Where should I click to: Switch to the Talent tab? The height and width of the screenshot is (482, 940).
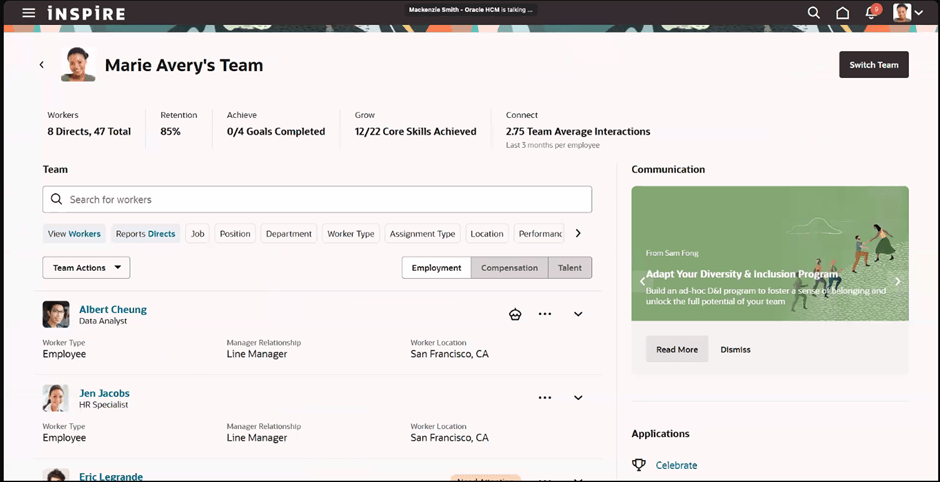click(570, 268)
